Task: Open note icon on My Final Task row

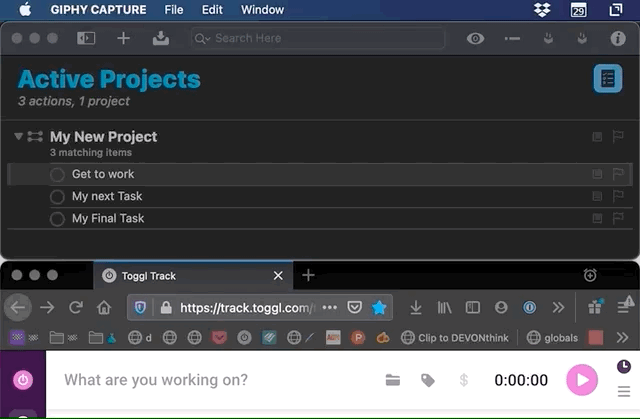Action: [x=597, y=218]
